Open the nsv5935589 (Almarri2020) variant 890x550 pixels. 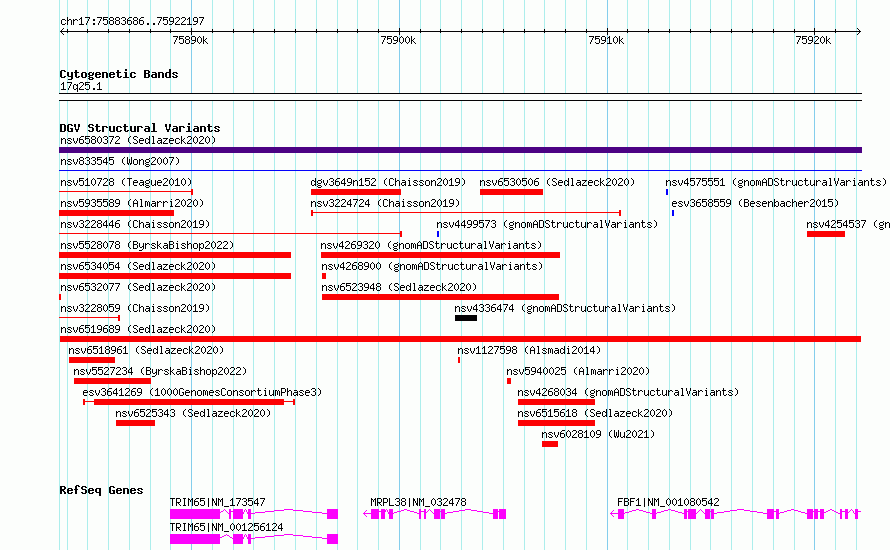[132, 203]
